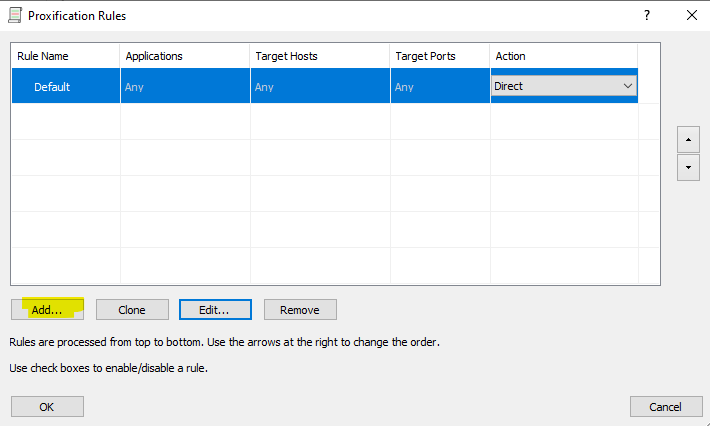Move rule up with the up arrow
The image size is (710, 426).
pos(688,138)
